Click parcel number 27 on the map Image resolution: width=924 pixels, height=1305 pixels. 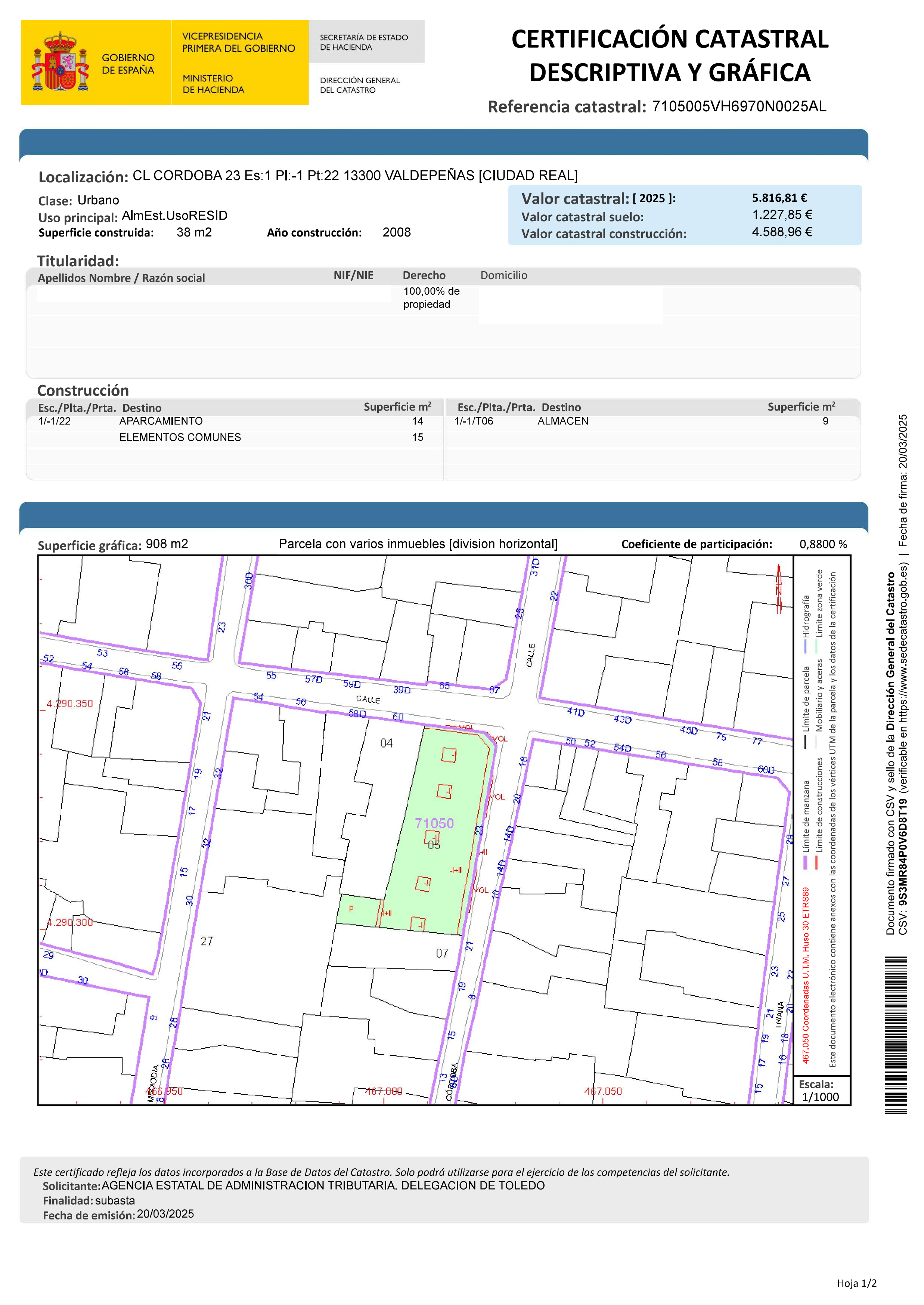point(207,941)
